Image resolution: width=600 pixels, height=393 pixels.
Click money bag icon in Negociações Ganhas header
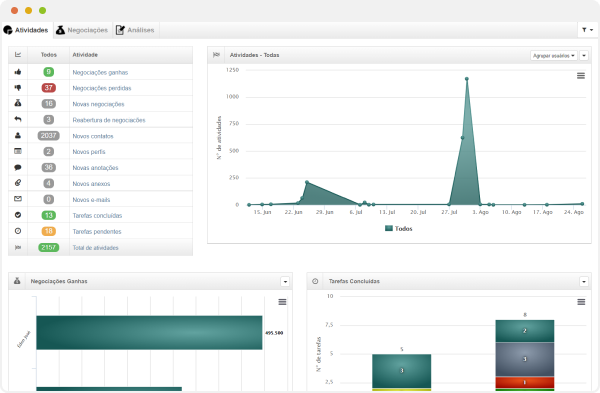pos(17,281)
